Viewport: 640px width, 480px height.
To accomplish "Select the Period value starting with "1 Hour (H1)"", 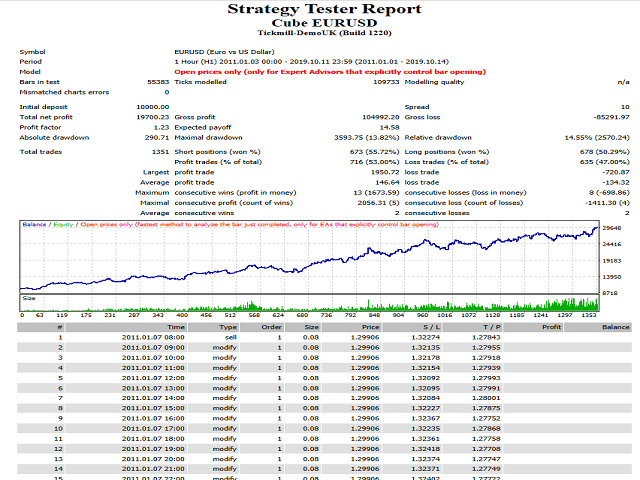I will pos(311,62).
